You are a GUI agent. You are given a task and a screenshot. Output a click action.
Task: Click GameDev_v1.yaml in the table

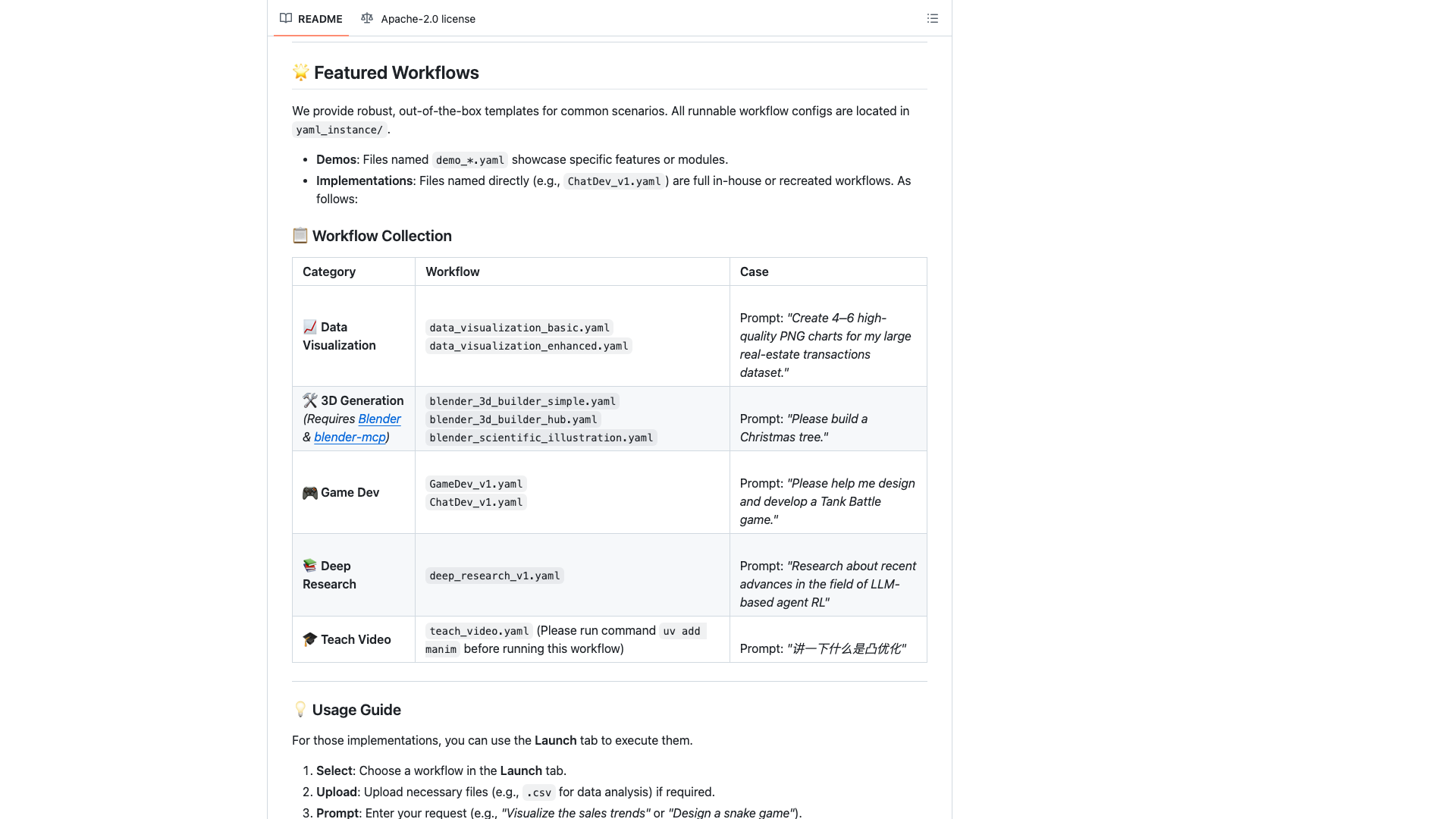pos(476,484)
